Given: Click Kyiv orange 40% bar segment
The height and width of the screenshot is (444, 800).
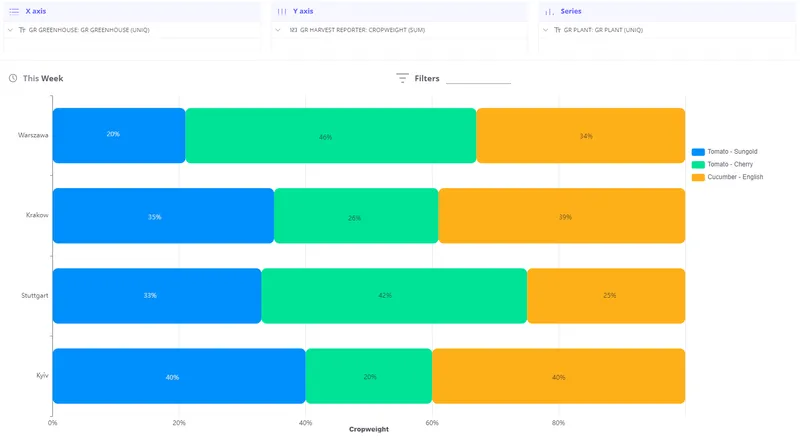Looking at the screenshot, I should click(559, 376).
